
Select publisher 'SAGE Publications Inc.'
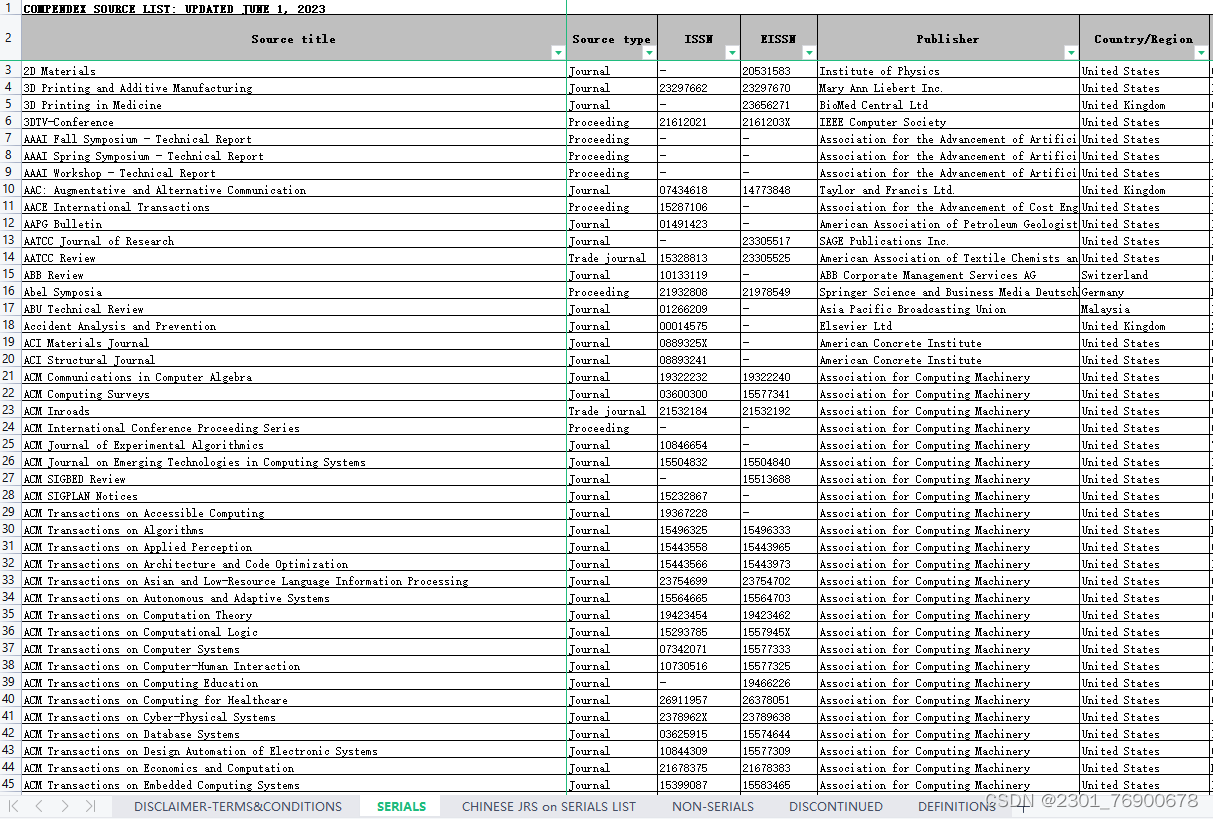[x=948, y=241]
